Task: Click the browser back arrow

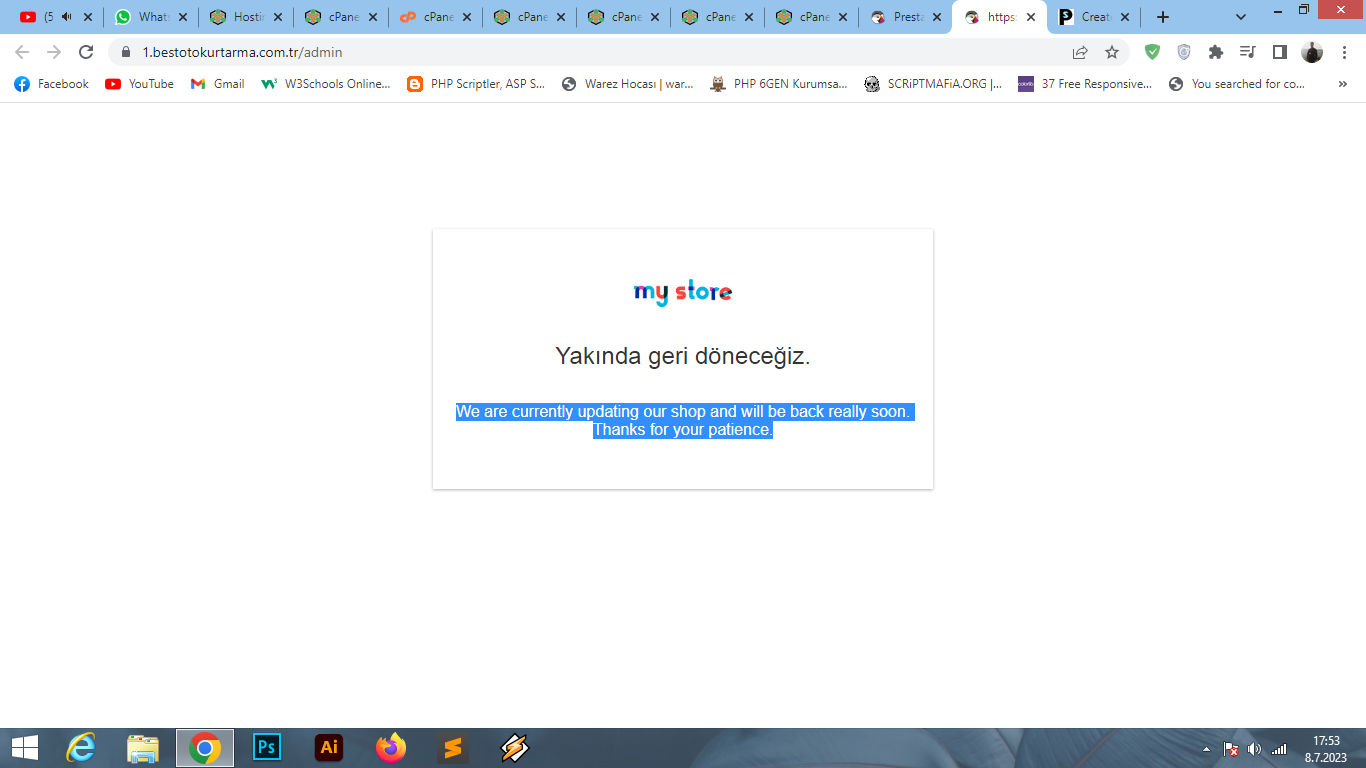Action: click(22, 52)
